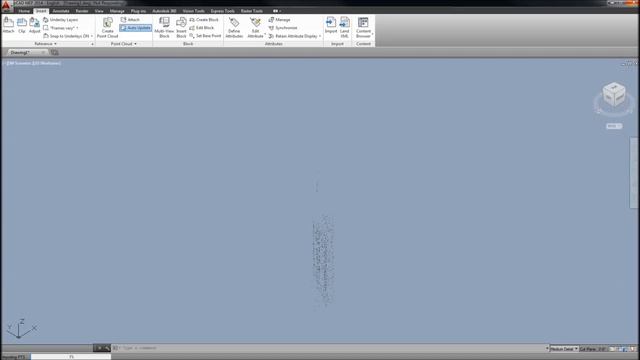The image size is (640, 360).
Task: Open the Medium Detail dropdown
Action: coord(564,349)
